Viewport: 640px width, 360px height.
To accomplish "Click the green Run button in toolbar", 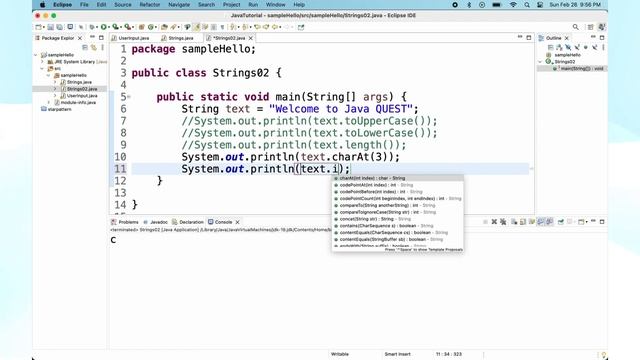I will coord(104,27).
